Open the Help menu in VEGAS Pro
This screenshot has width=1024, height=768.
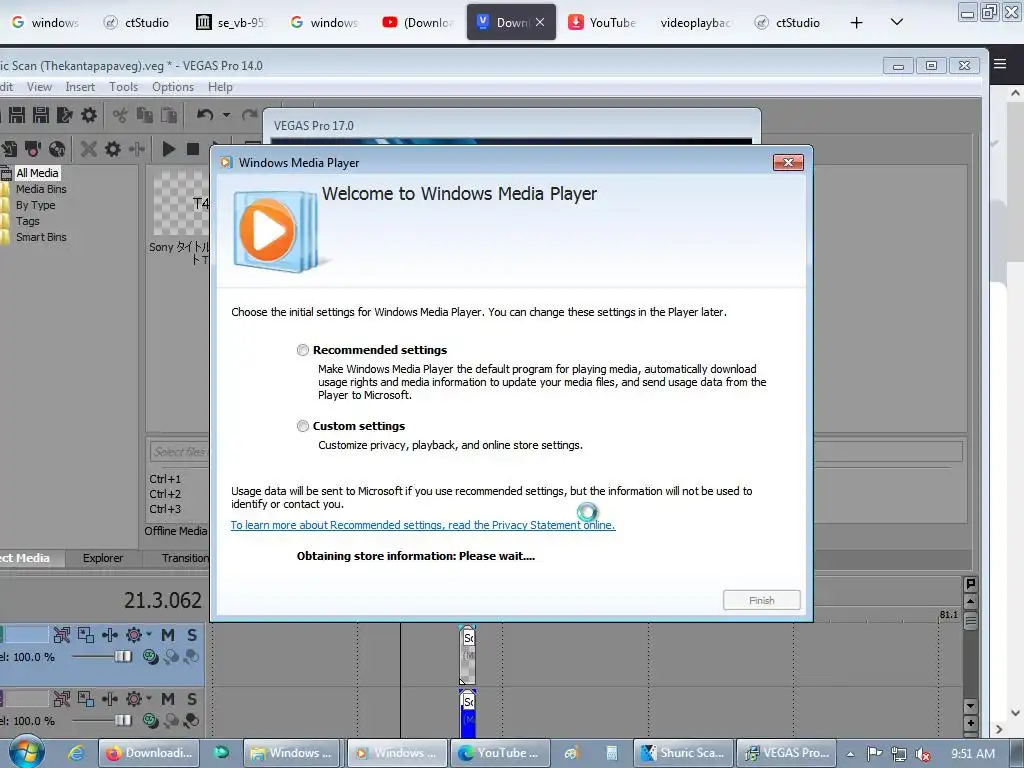click(220, 87)
